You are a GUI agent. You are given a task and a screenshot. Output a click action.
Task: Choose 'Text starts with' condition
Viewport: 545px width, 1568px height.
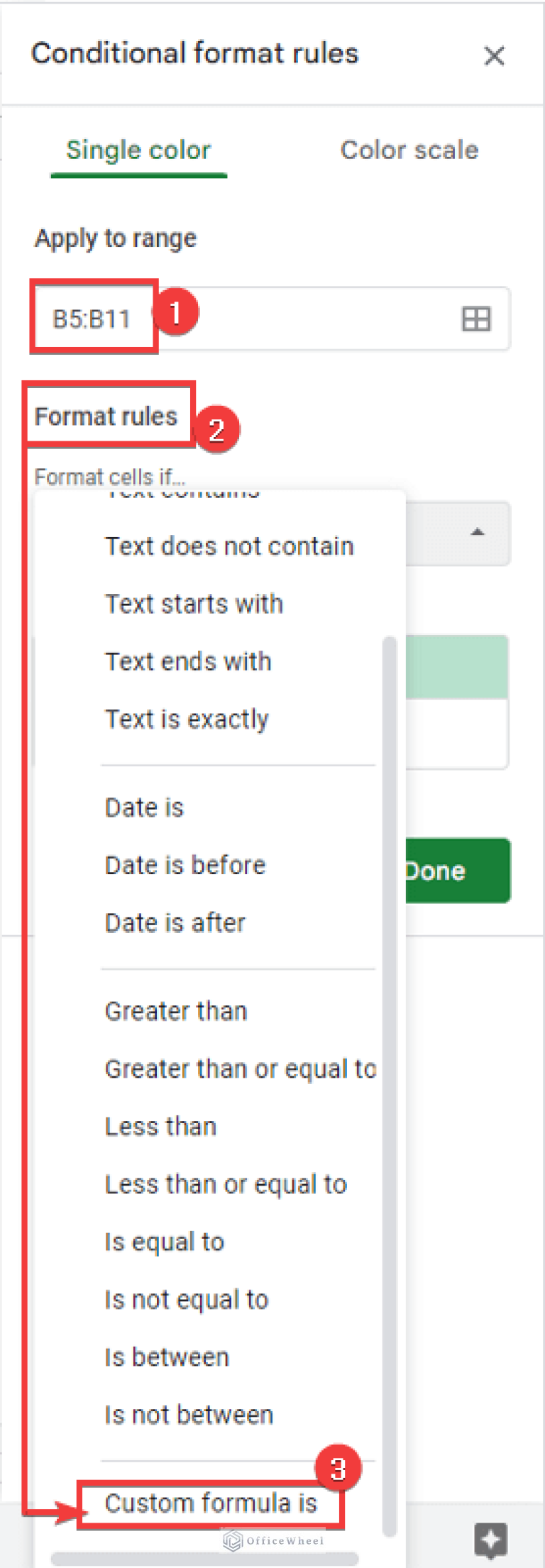(x=194, y=604)
